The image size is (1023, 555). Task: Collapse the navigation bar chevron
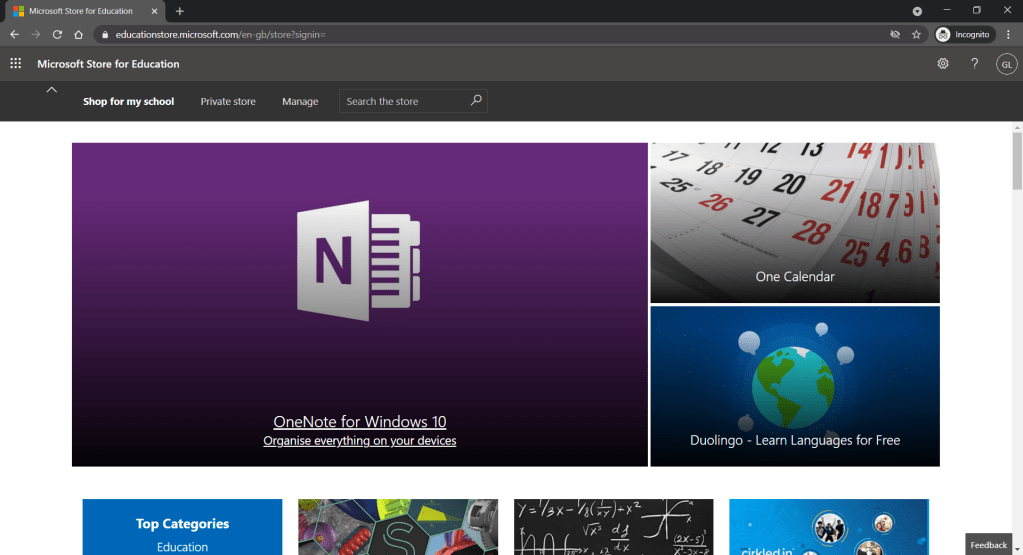click(x=51, y=90)
